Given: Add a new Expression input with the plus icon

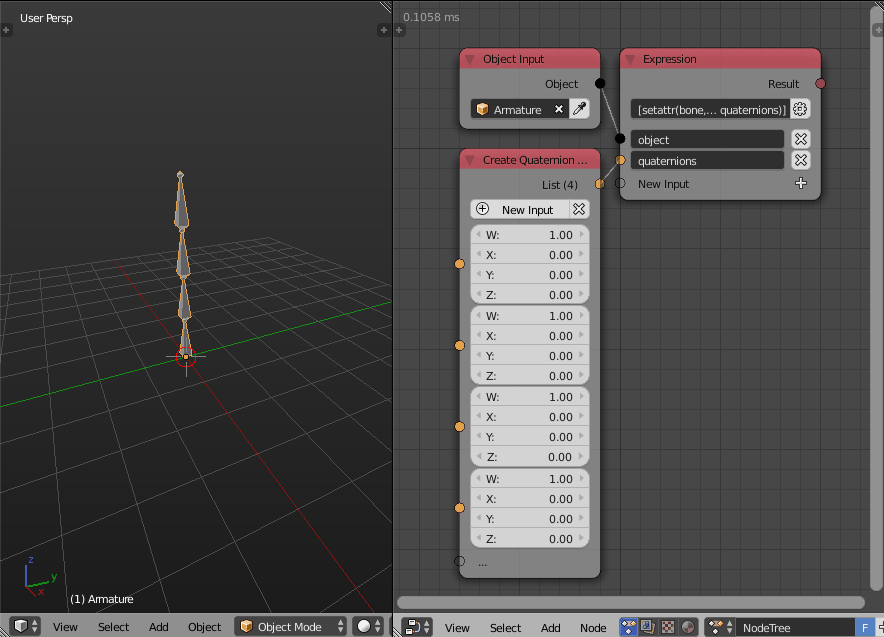Looking at the screenshot, I should pyautogui.click(x=801, y=183).
